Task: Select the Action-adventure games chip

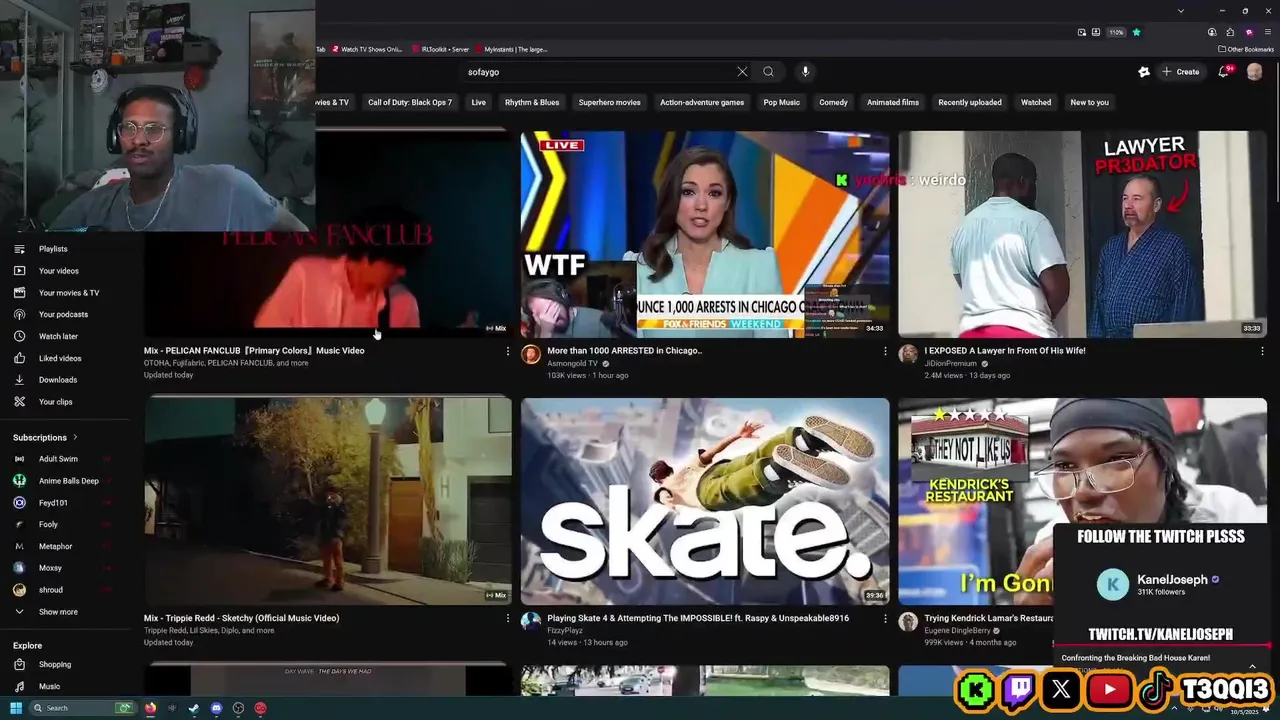Action: [x=702, y=102]
